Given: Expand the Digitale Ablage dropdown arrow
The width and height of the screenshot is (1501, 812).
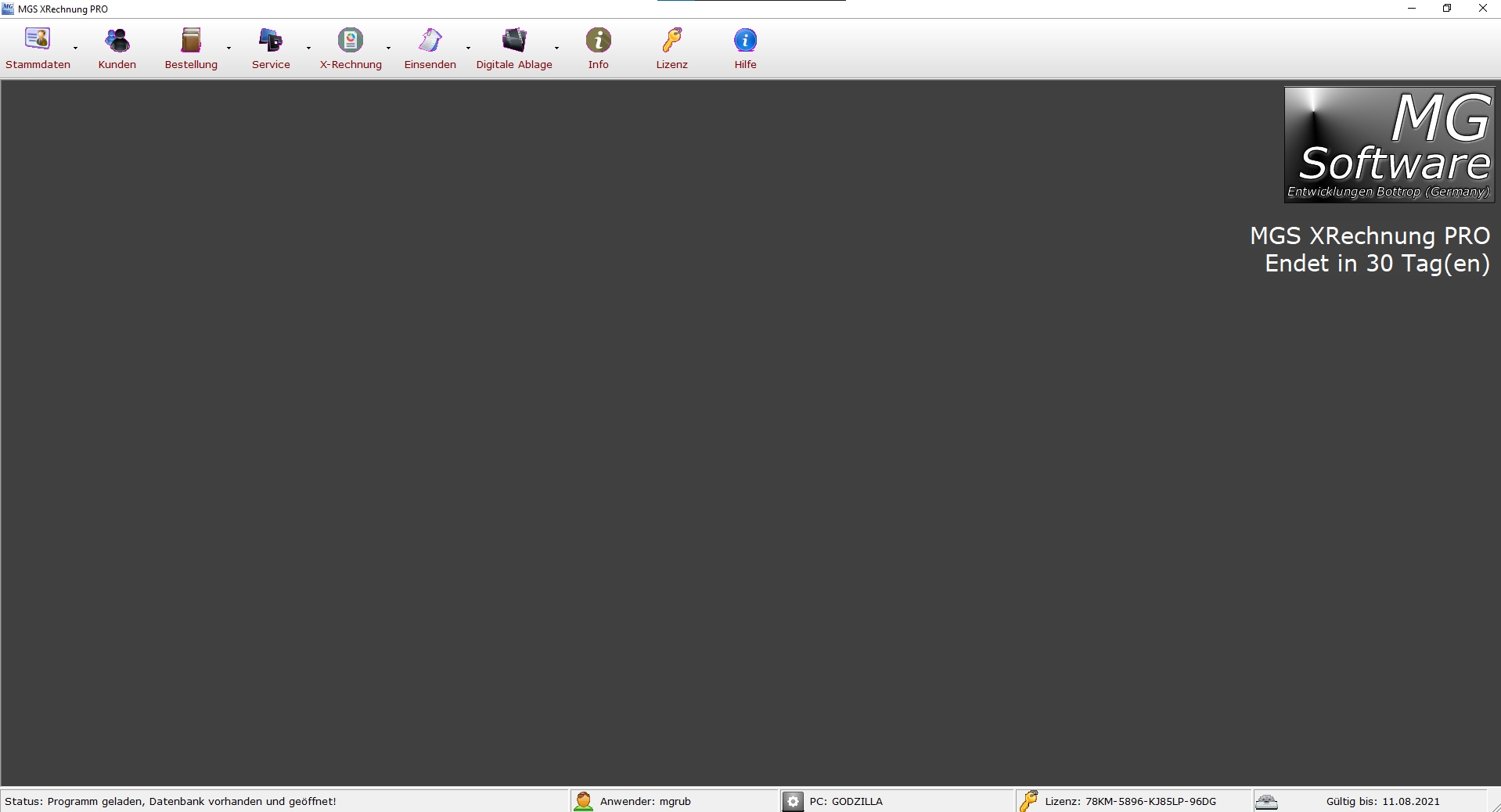Looking at the screenshot, I should point(557,49).
